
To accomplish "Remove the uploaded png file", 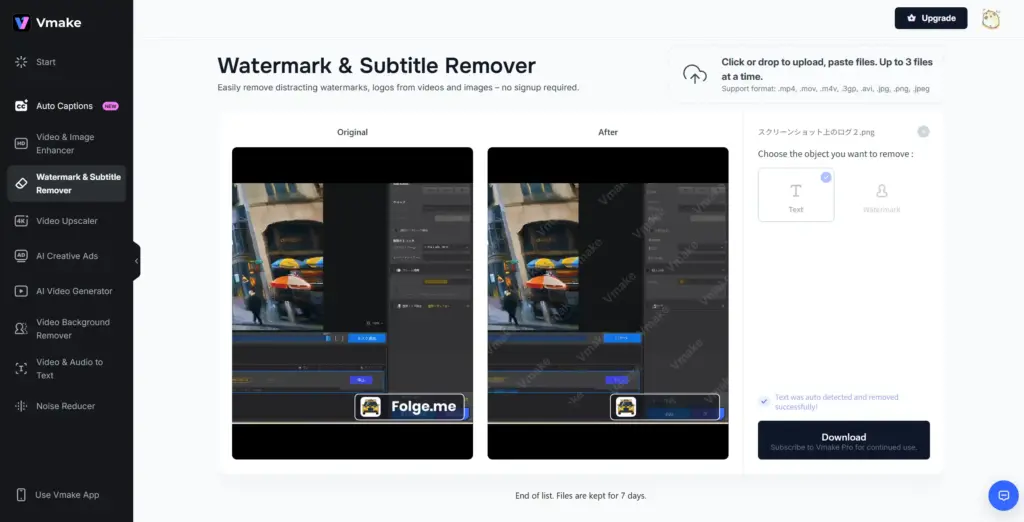I will 923,131.
